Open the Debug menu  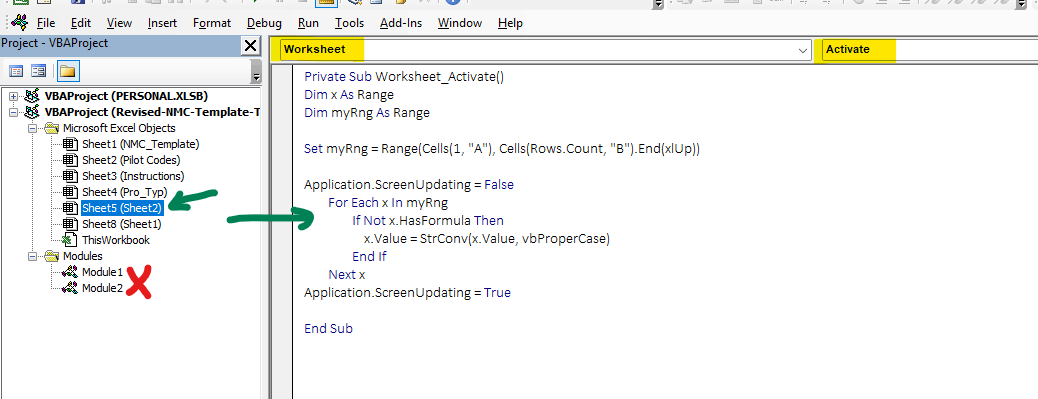point(264,23)
